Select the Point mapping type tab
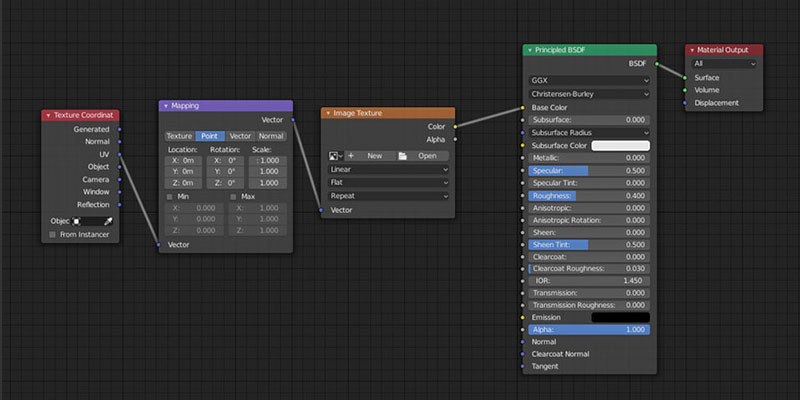This screenshot has height=400, width=800. pos(210,136)
